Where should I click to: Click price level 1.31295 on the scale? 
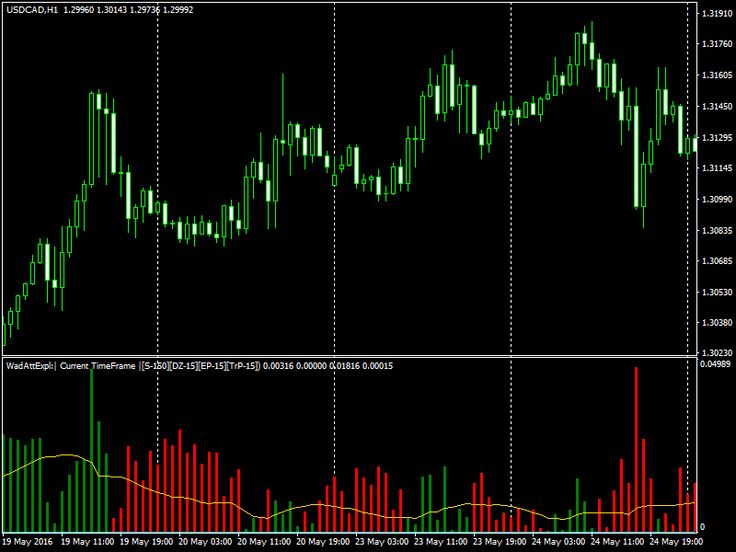click(x=717, y=138)
